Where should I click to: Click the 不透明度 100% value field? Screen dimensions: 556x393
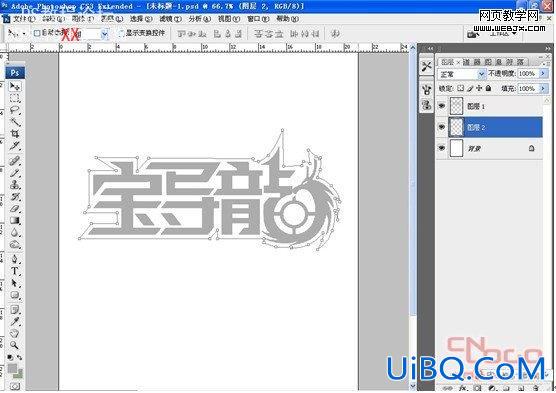click(528, 73)
